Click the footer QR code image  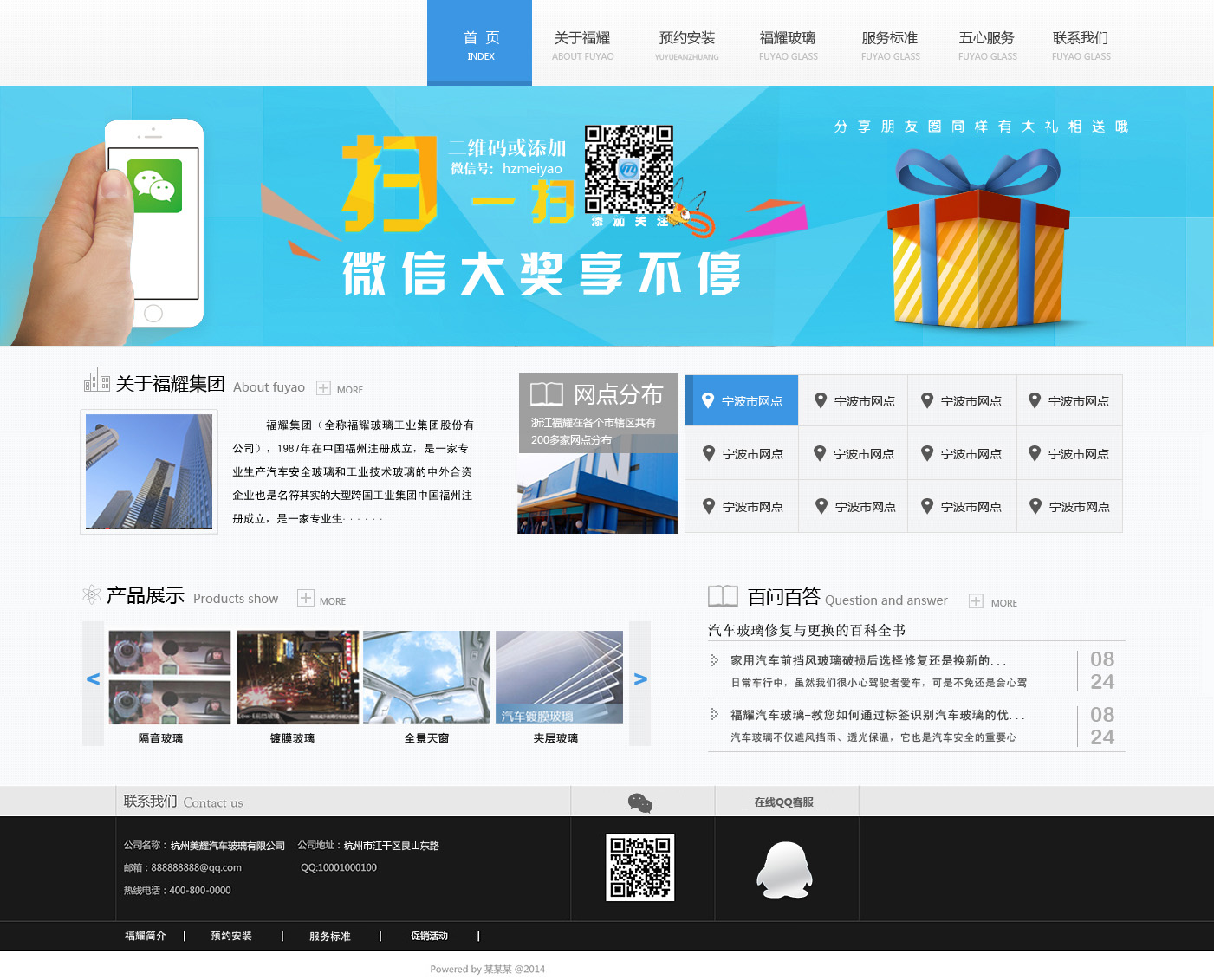click(640, 867)
